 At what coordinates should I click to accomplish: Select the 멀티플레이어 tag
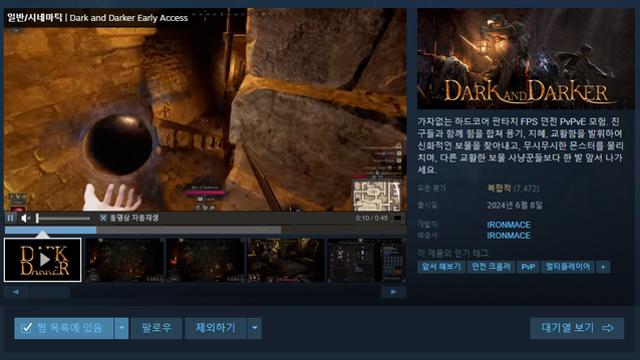[x=568, y=267]
